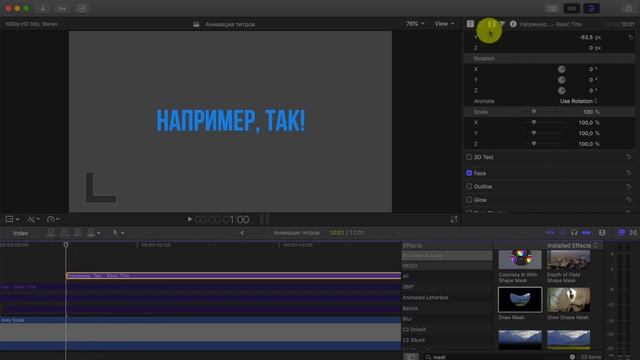Select the Basic Title clip in timeline
Screen dimensions: 640x360
(233, 276)
